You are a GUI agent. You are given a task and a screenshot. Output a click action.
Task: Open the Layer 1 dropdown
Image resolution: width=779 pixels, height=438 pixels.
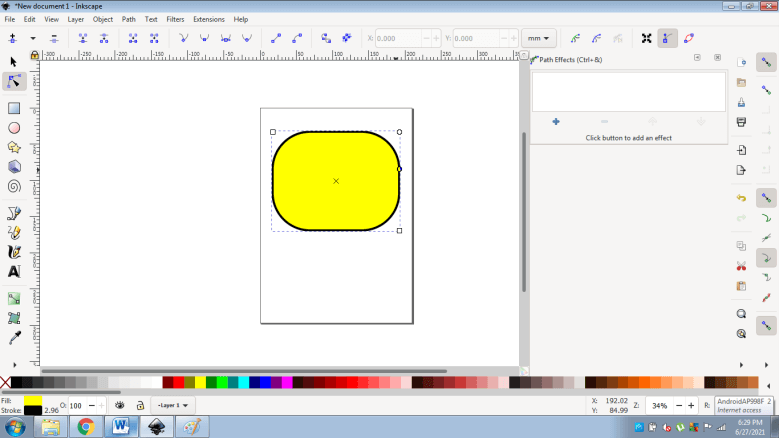click(x=172, y=405)
